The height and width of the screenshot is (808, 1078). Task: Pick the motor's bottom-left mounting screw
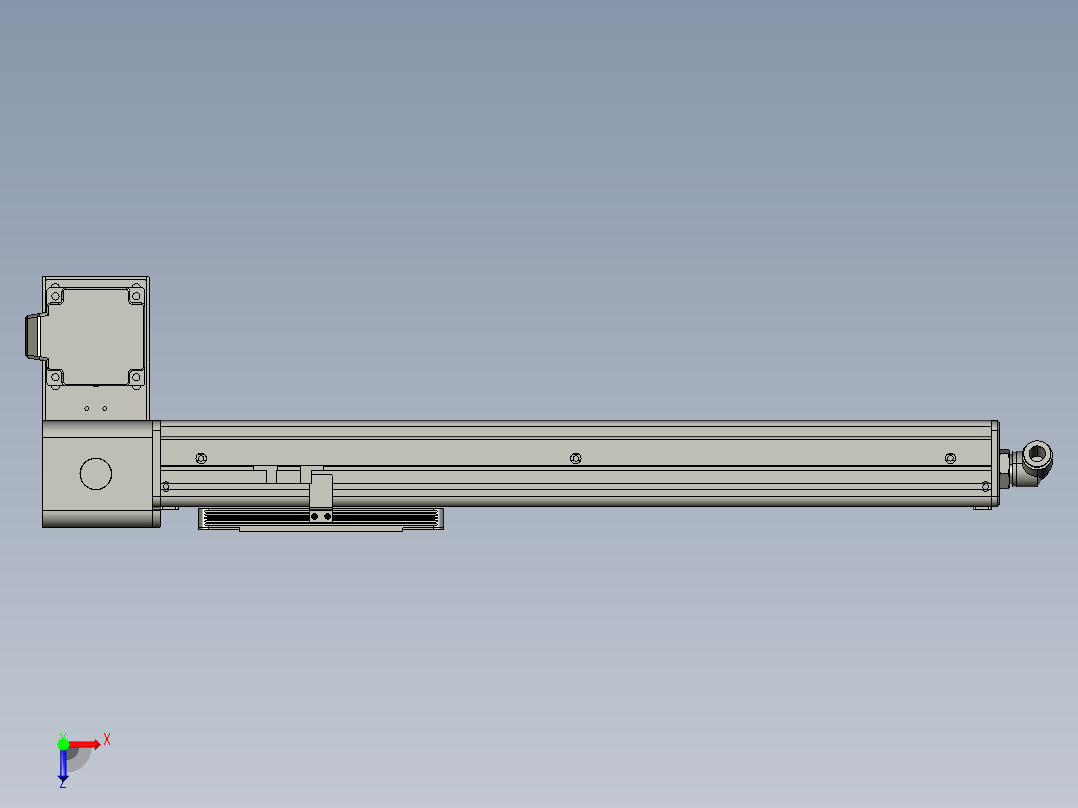[x=56, y=376]
